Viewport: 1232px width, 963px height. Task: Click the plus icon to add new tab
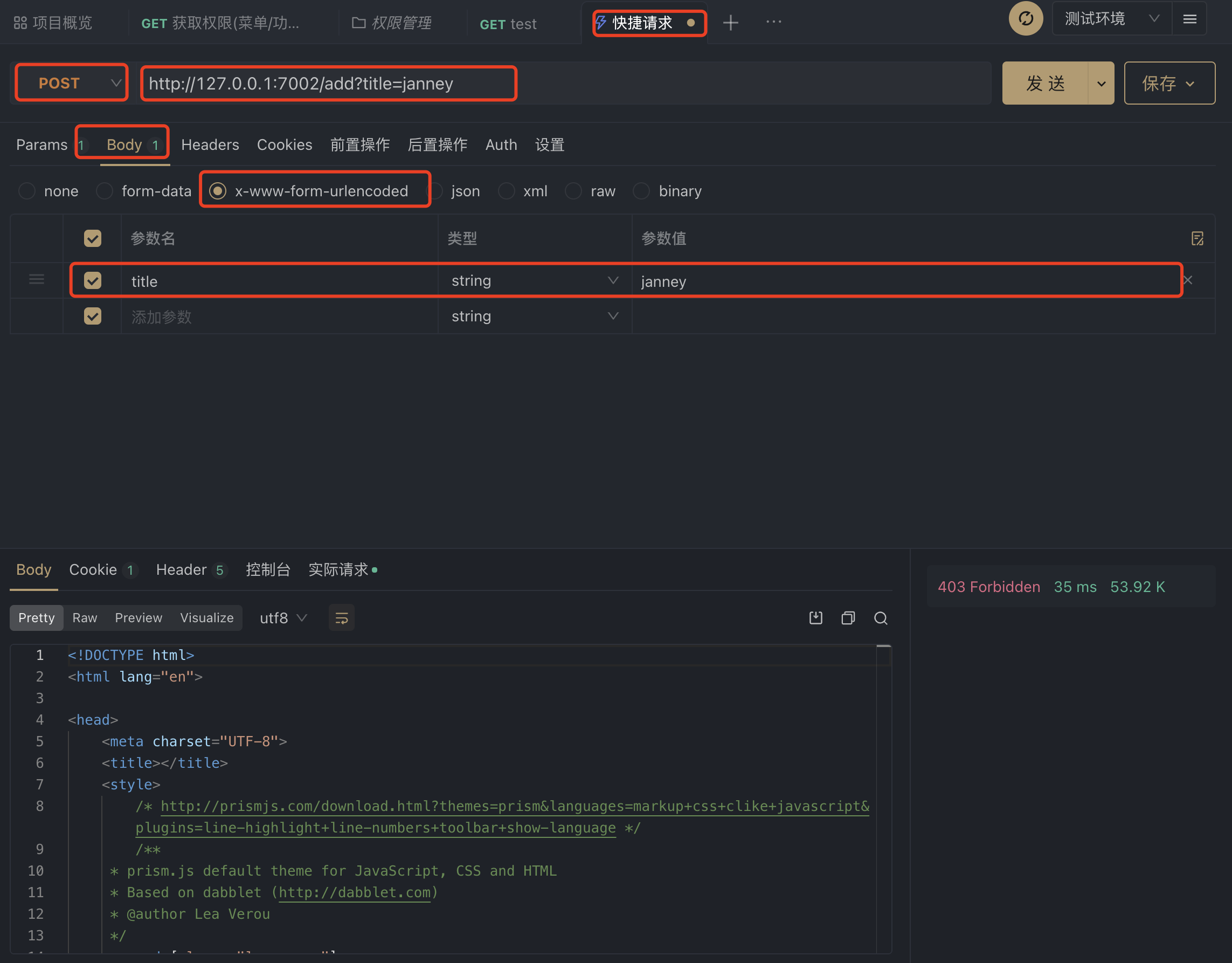point(730,23)
